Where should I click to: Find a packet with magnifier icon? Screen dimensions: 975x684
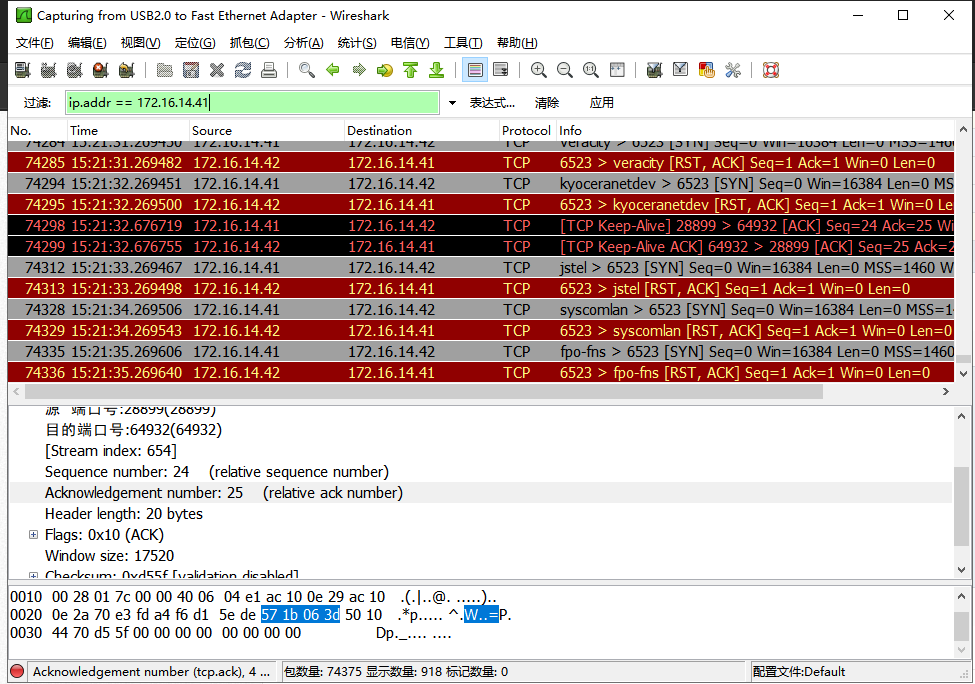click(x=307, y=70)
